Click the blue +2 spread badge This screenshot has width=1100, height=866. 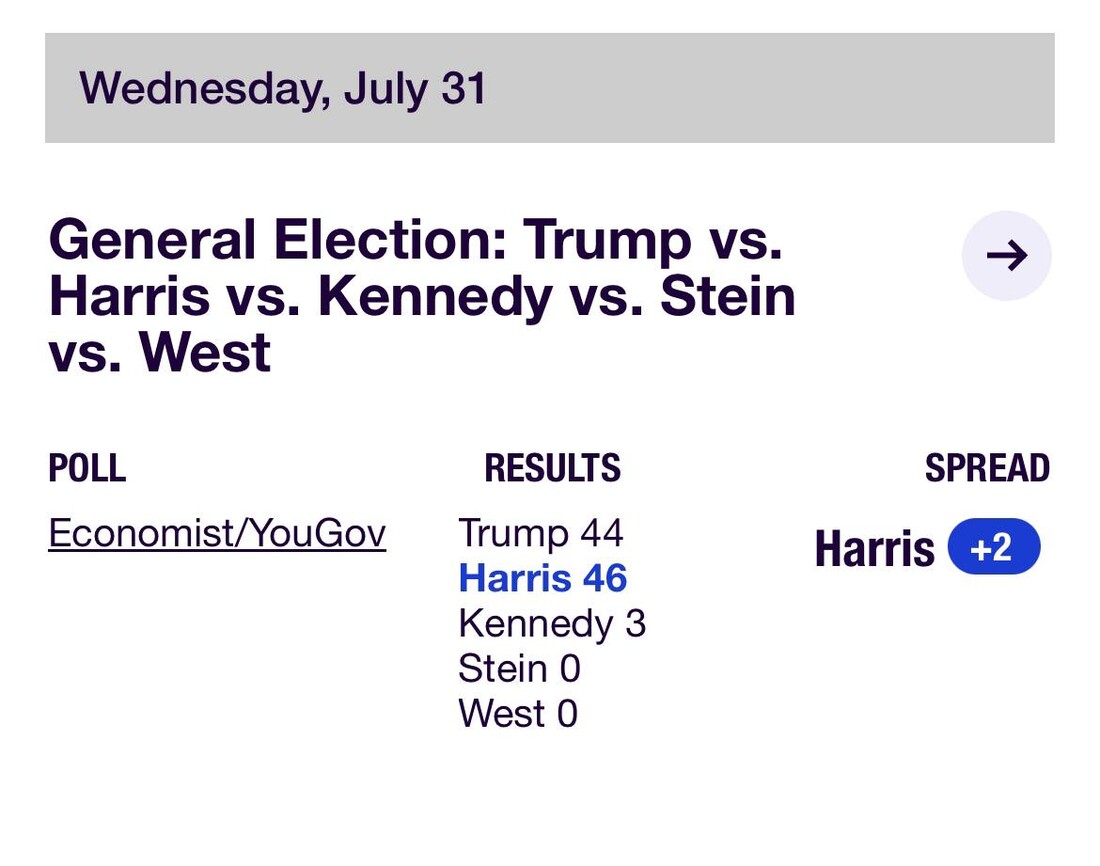[x=993, y=549]
